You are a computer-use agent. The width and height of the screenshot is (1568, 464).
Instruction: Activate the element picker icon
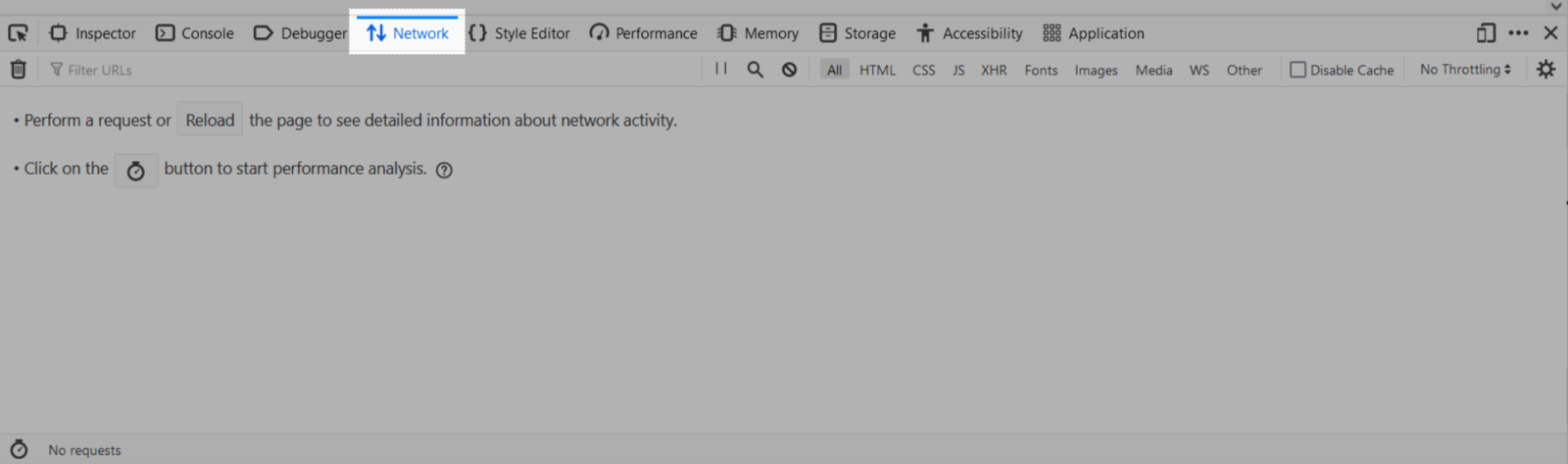[x=18, y=33]
